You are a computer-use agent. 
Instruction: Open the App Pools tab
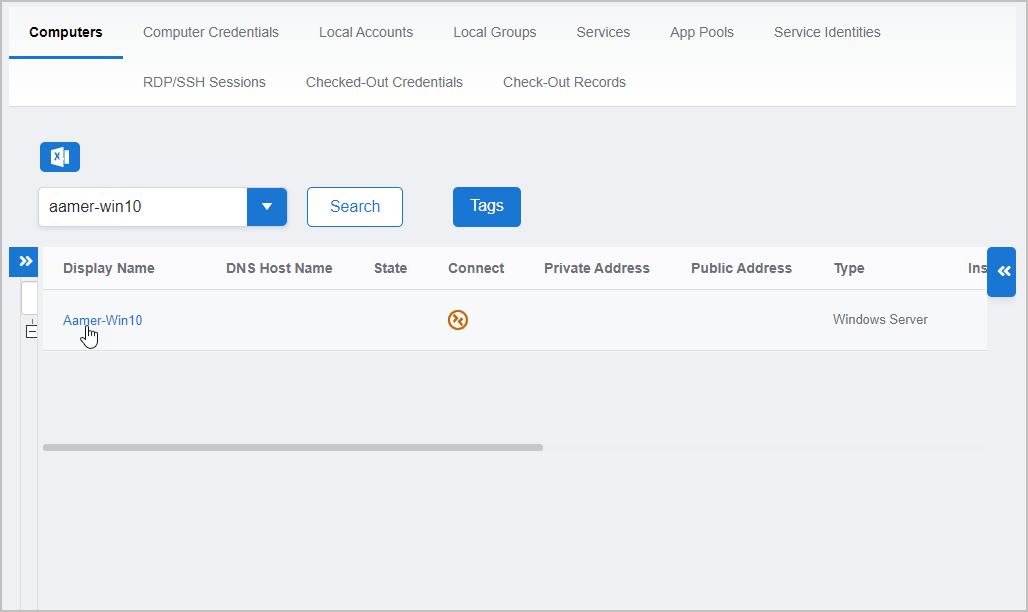[701, 32]
